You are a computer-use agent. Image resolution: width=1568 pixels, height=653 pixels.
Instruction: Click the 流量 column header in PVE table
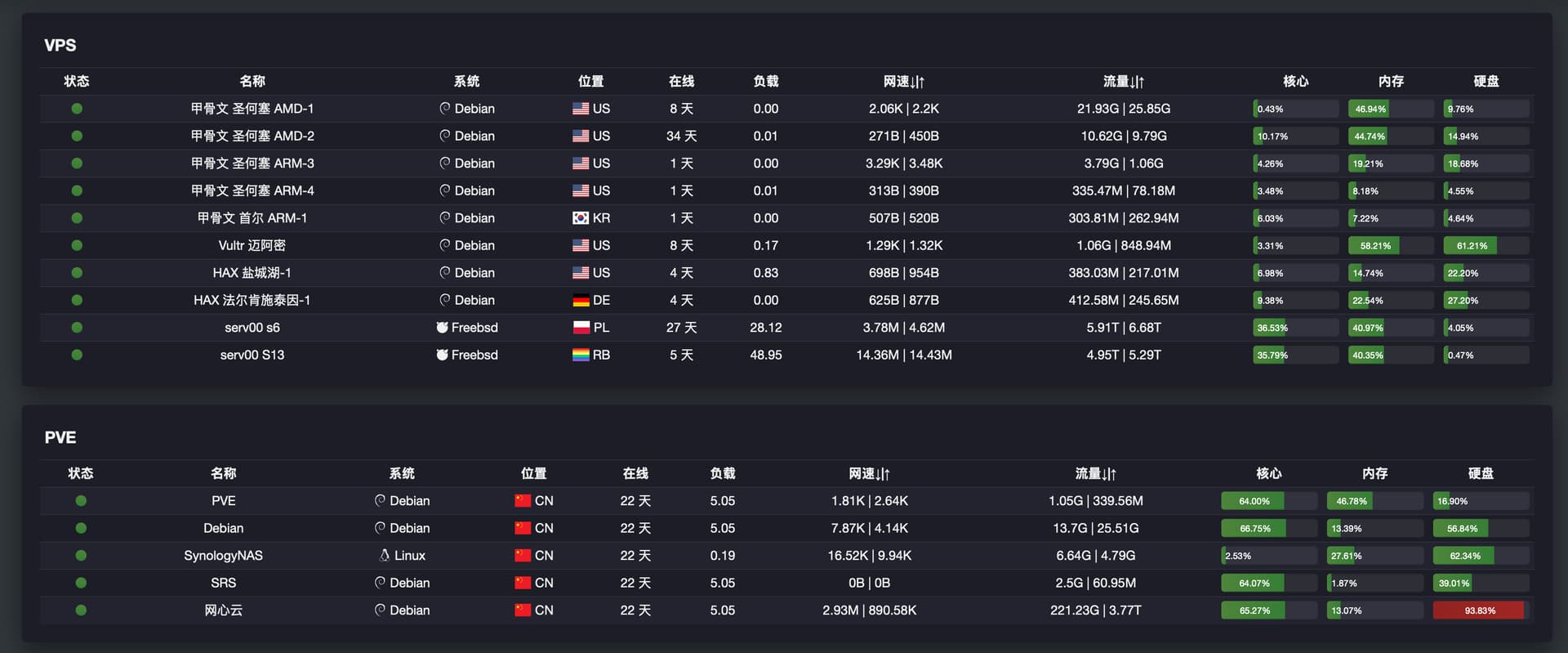coord(1095,474)
